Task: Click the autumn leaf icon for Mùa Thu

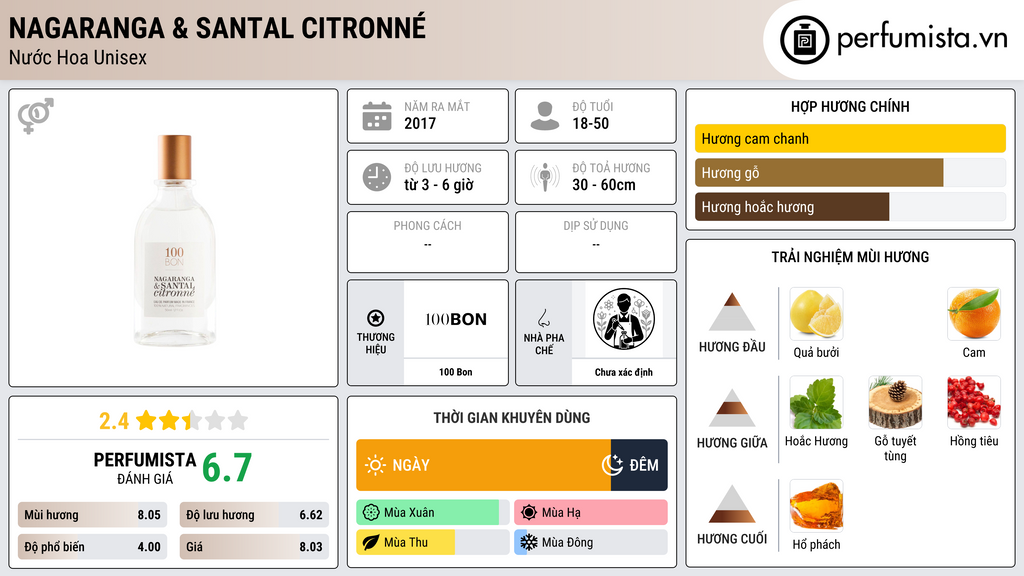Action: [371, 543]
